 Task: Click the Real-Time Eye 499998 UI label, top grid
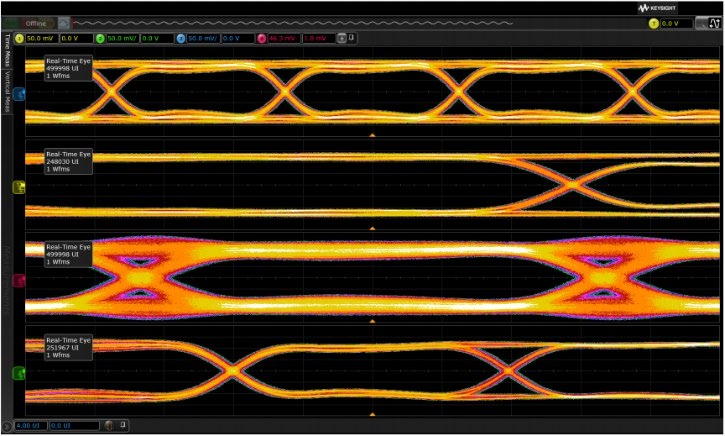click(x=68, y=68)
